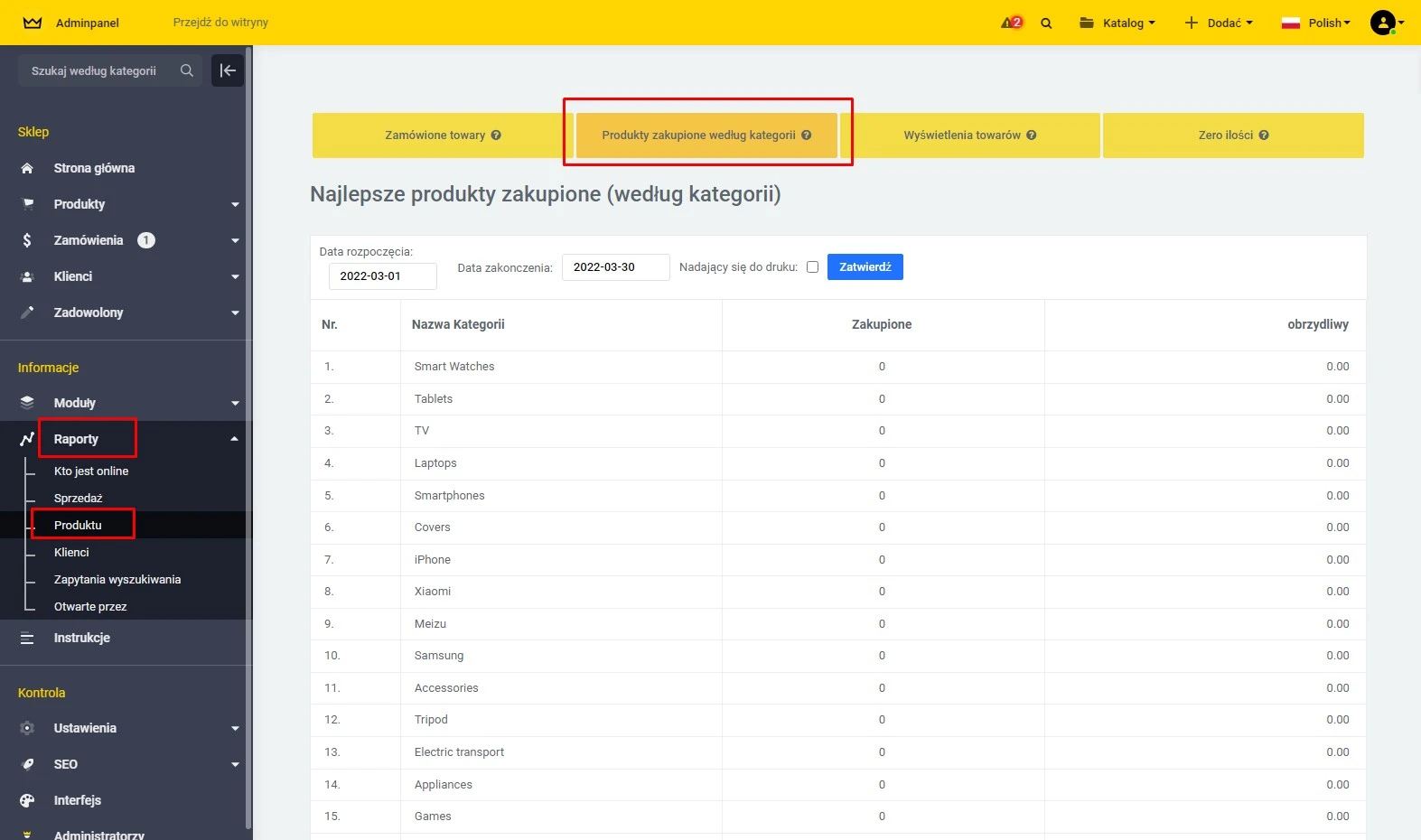Image resolution: width=1421 pixels, height=840 pixels.
Task: Open Otwarte przez report
Action: [90, 607]
